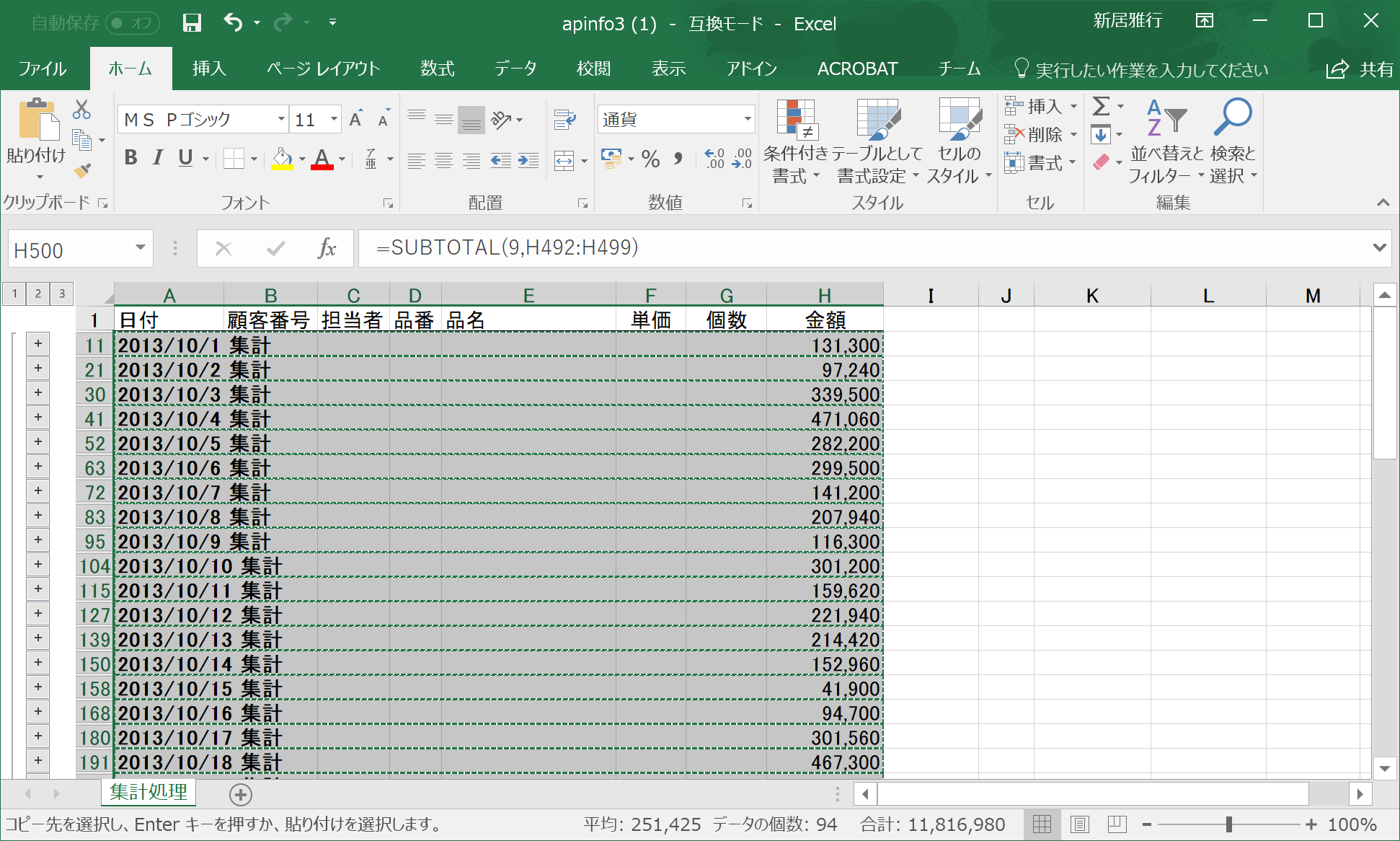This screenshot has width=1400, height=841.
Task: Expand the 2013/10/1 集計 outline group
Action: 38,344
